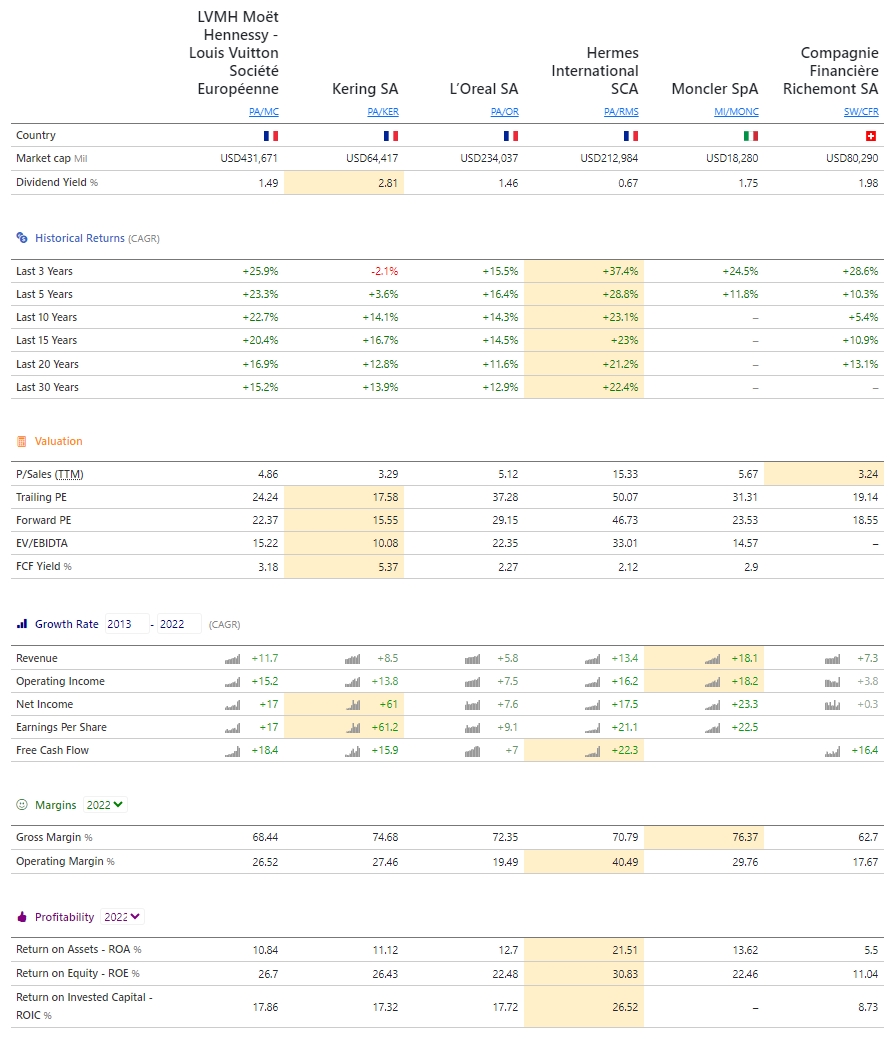Click Kering Net Income sparkline chart

click(352, 705)
